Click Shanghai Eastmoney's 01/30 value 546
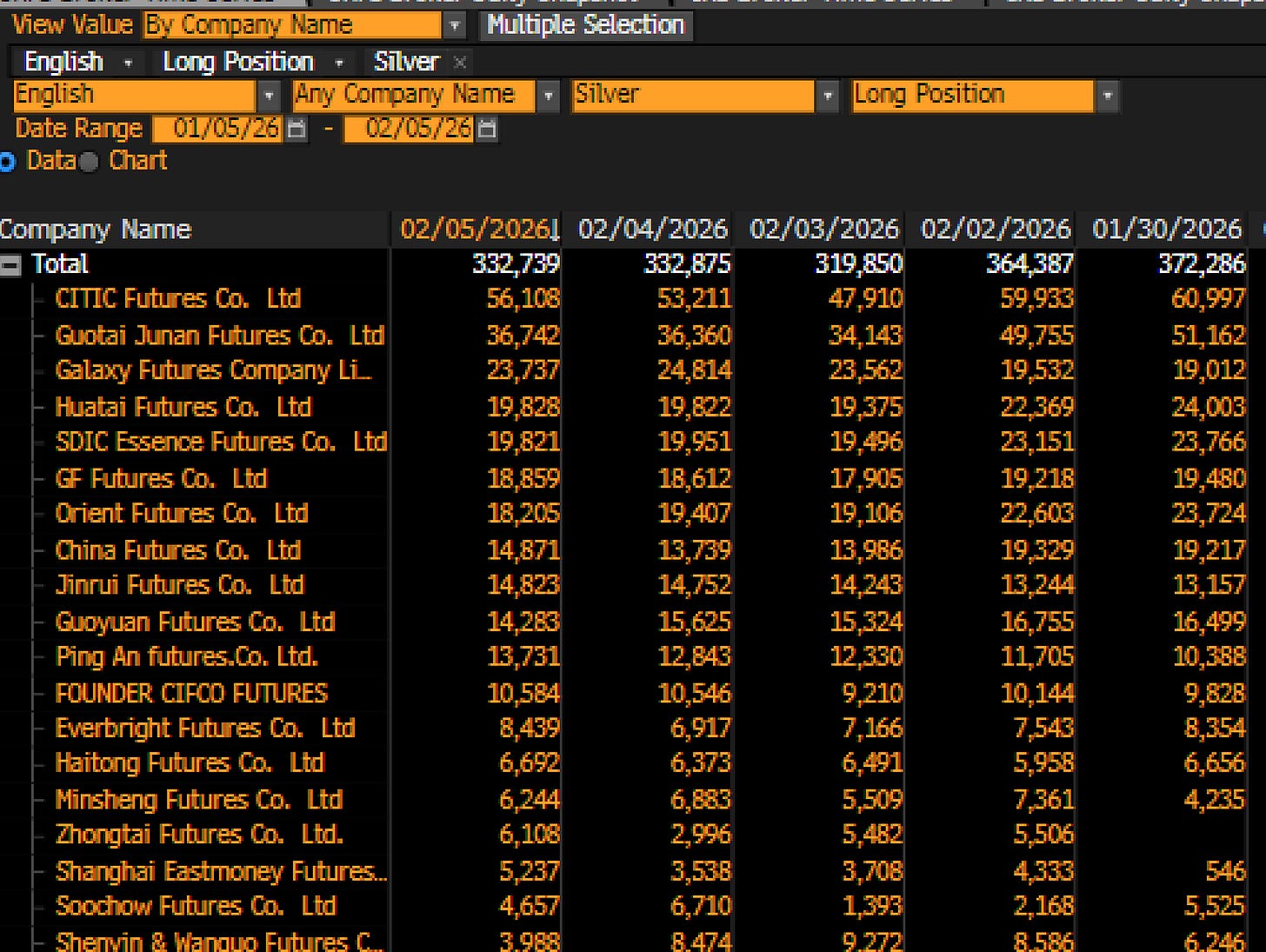 (x=1225, y=870)
